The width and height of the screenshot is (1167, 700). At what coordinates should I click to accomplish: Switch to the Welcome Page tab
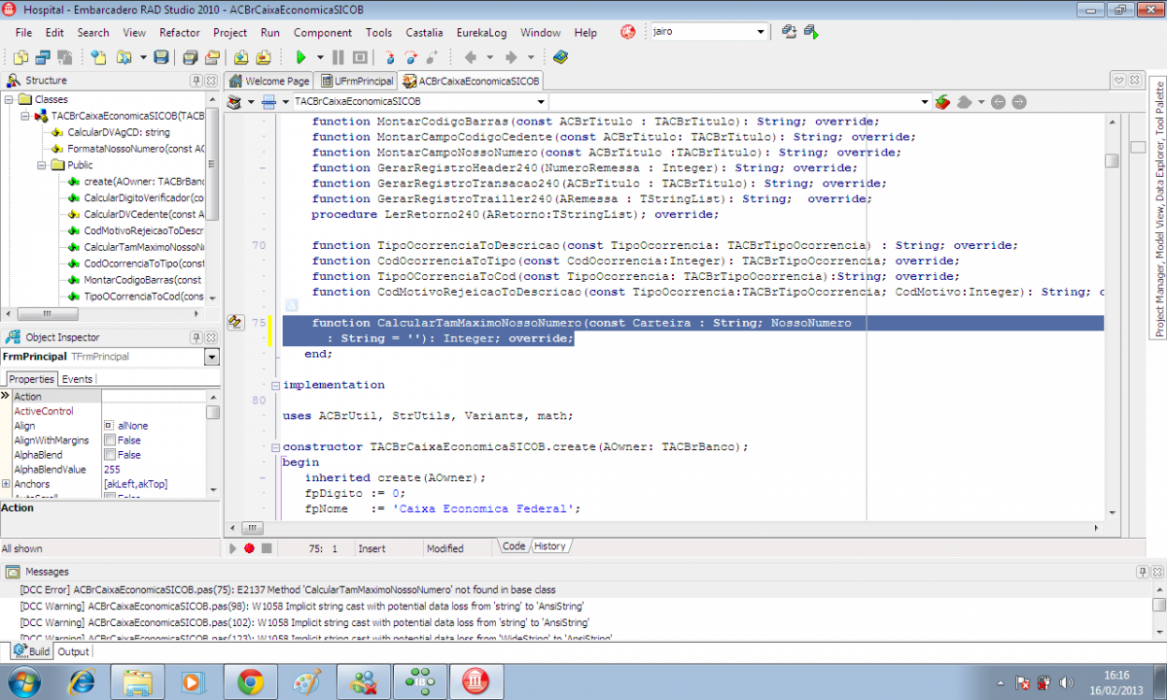(x=269, y=80)
